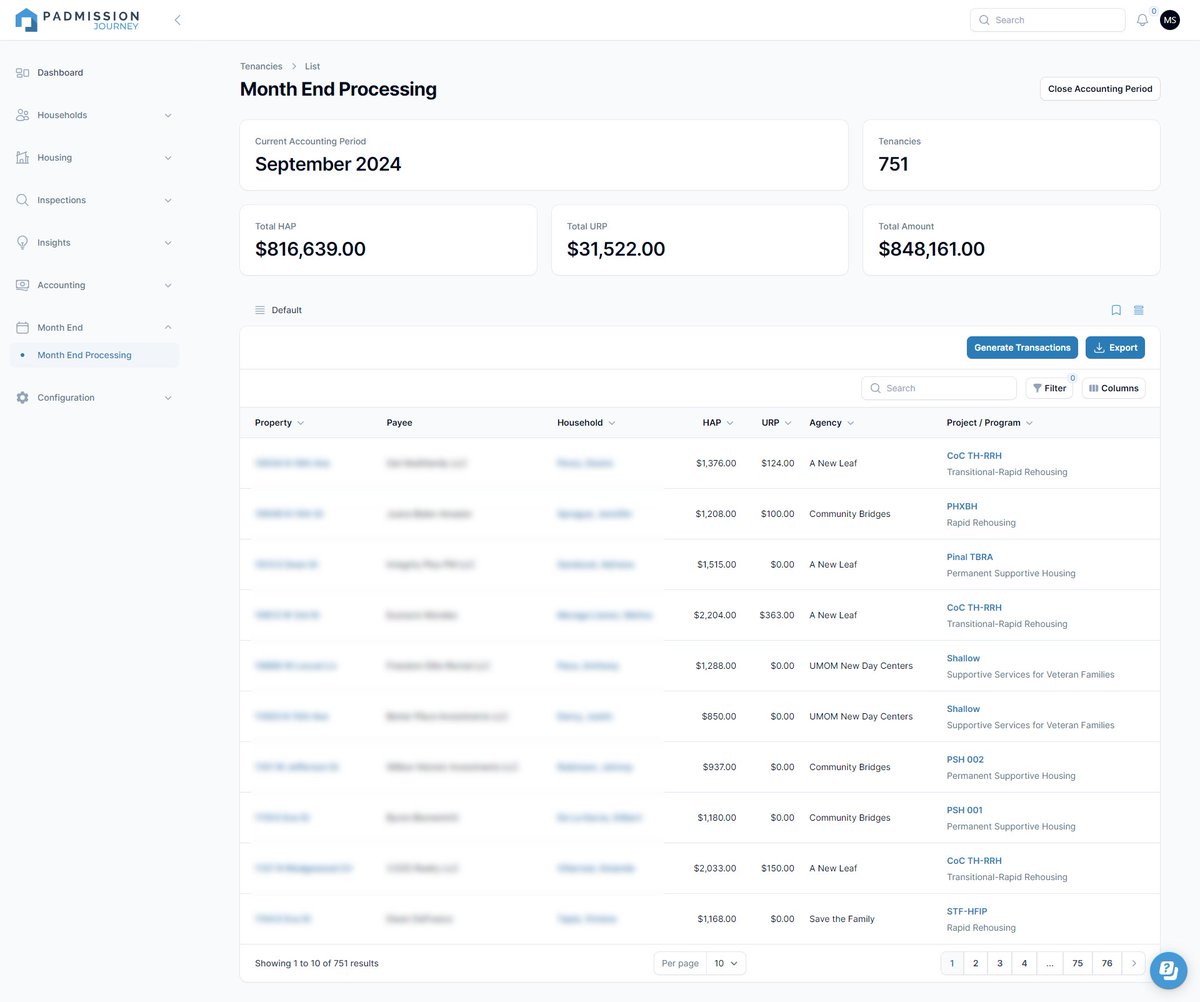Click the Dashboard sidebar icon

pyautogui.click(x=22, y=73)
